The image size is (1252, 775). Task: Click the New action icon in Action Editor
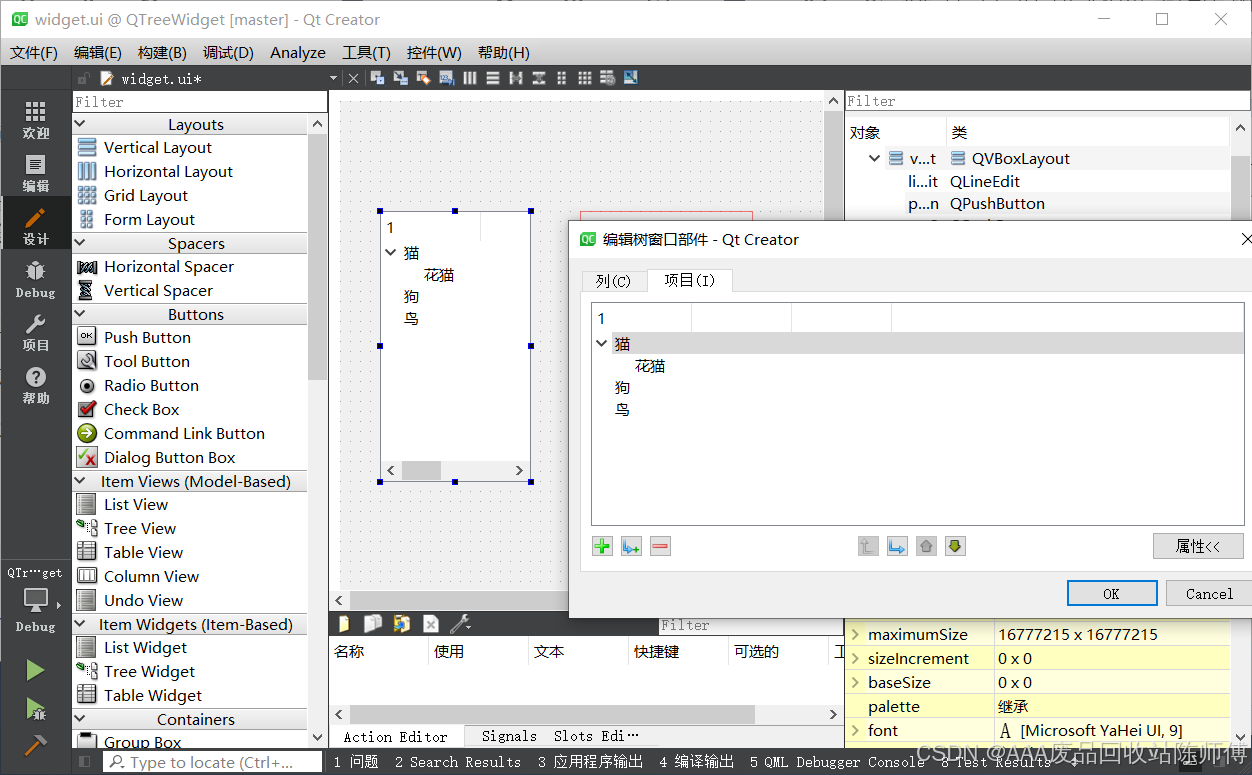click(x=345, y=624)
